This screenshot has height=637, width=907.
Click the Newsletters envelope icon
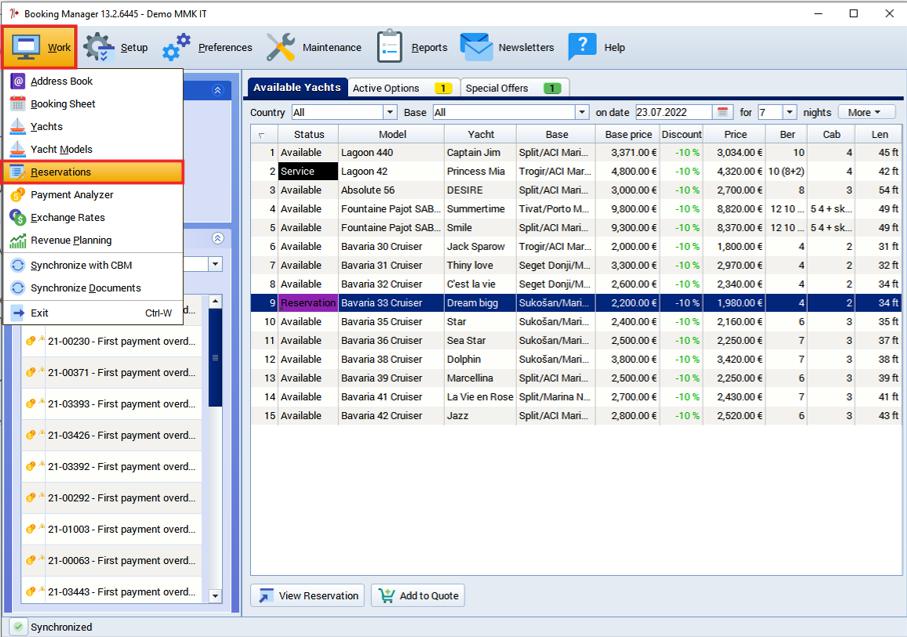[x=476, y=47]
